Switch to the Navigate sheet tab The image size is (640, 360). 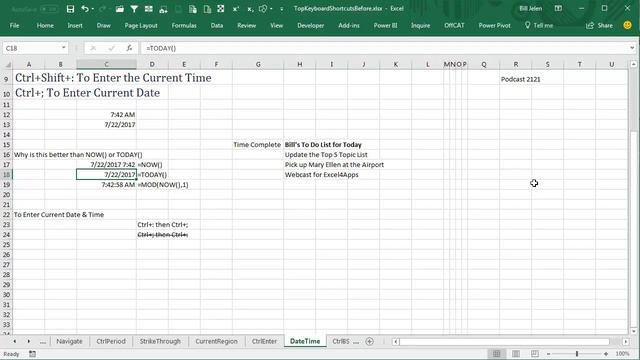[x=69, y=341]
